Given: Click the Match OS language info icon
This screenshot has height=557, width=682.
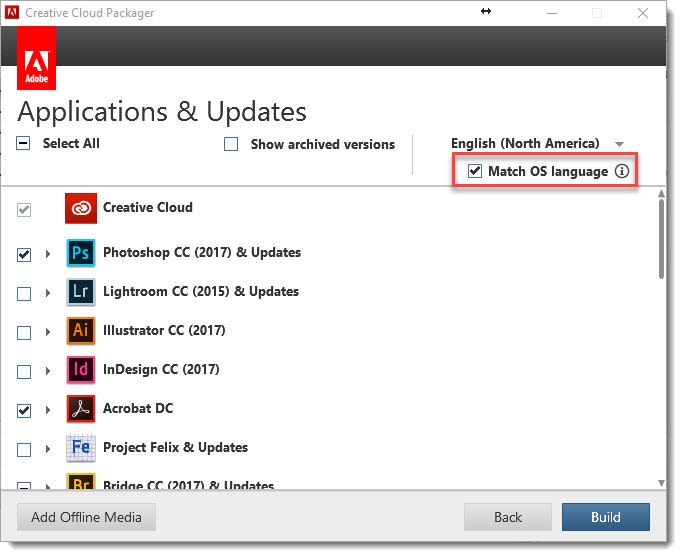Looking at the screenshot, I should point(622,171).
